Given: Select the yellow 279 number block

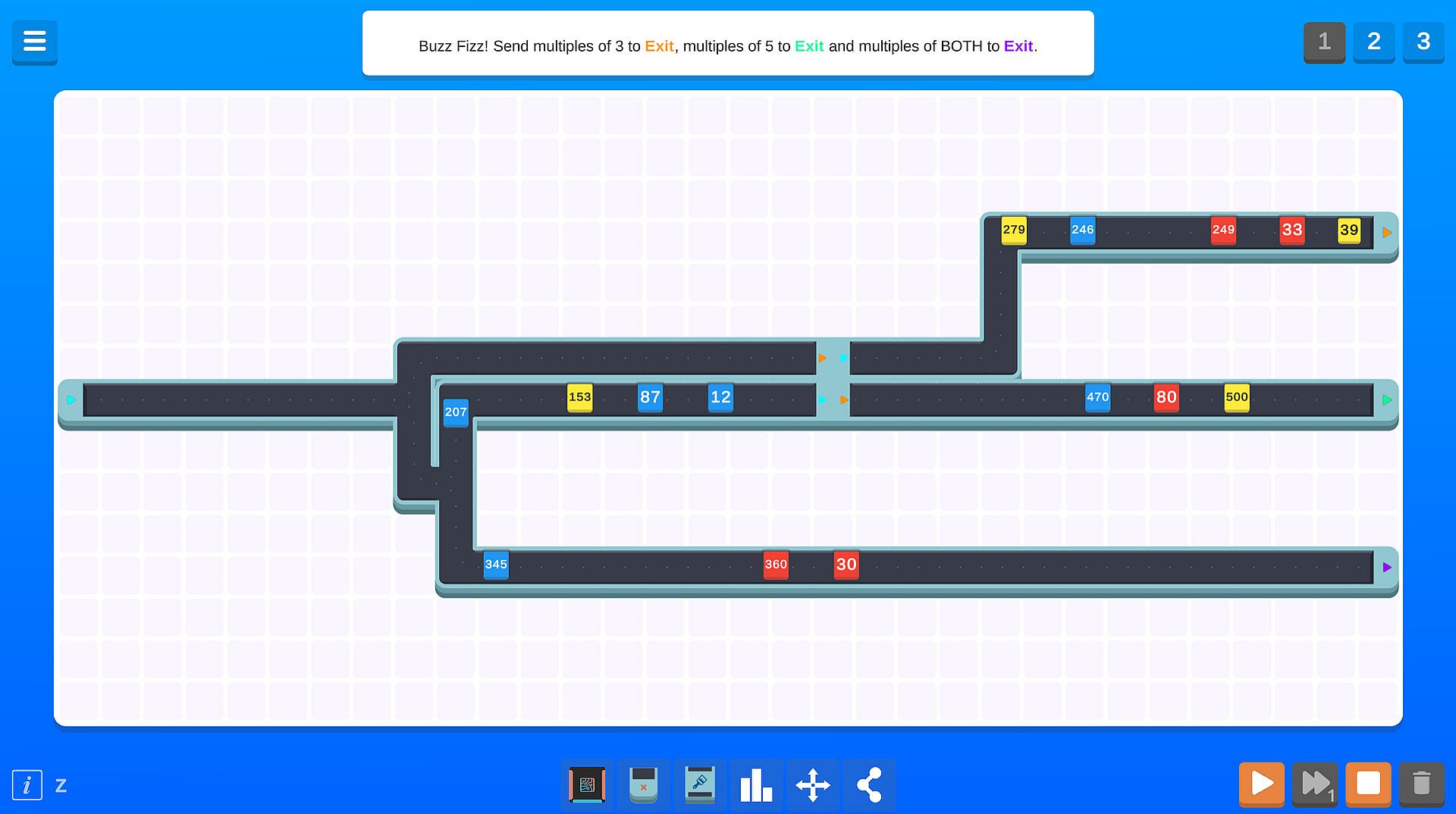Looking at the screenshot, I should 1014,230.
